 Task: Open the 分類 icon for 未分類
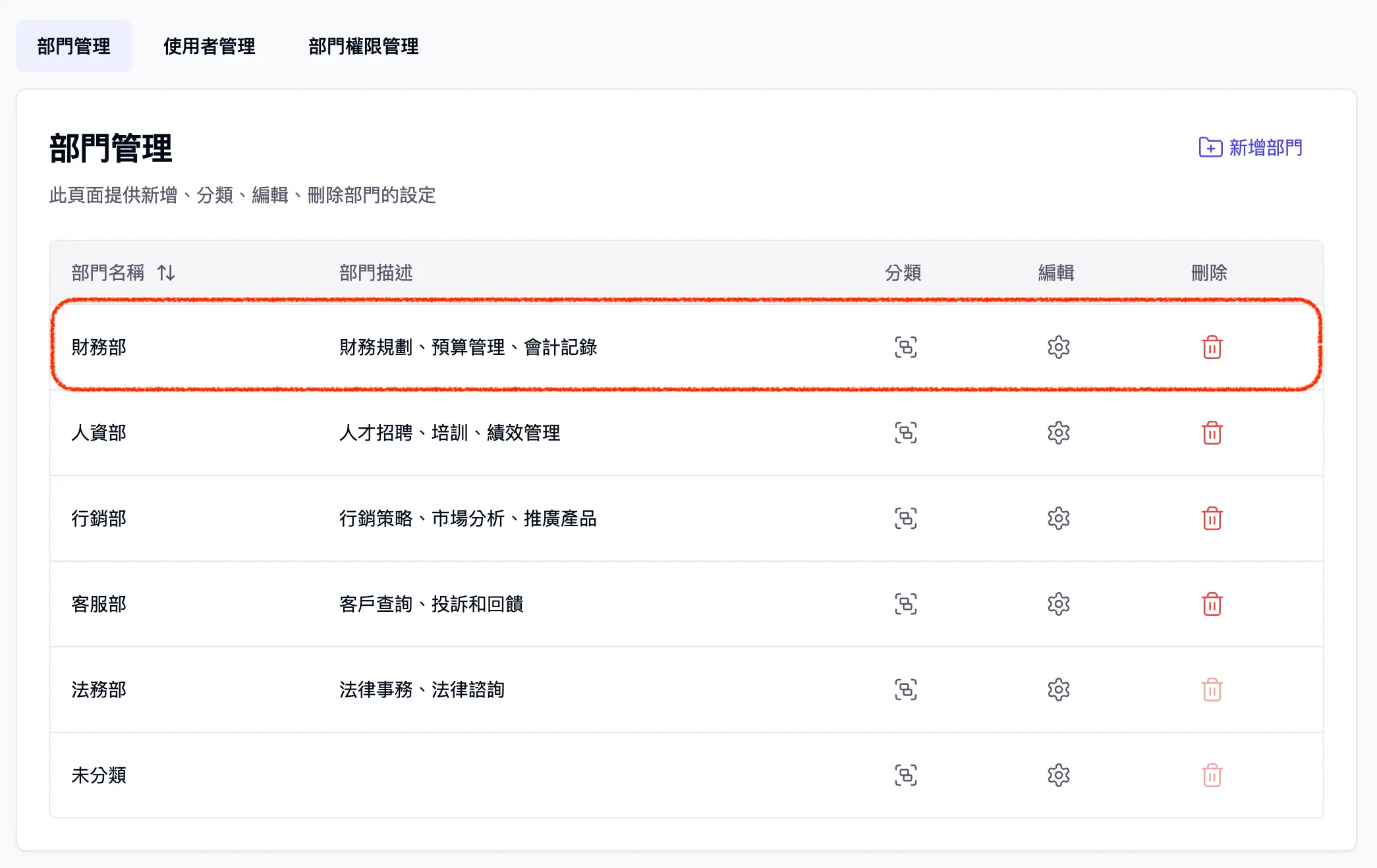tap(906, 775)
